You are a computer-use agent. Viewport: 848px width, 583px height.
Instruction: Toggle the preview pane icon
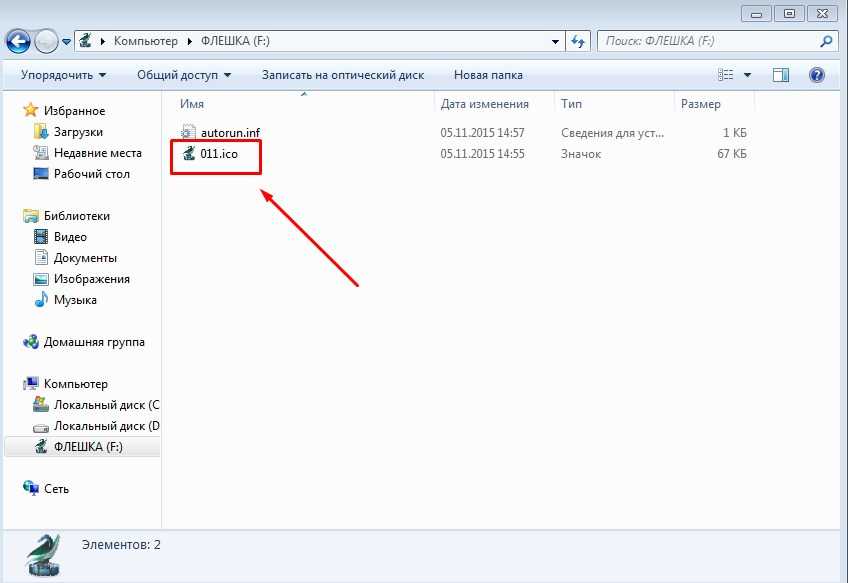(x=782, y=75)
